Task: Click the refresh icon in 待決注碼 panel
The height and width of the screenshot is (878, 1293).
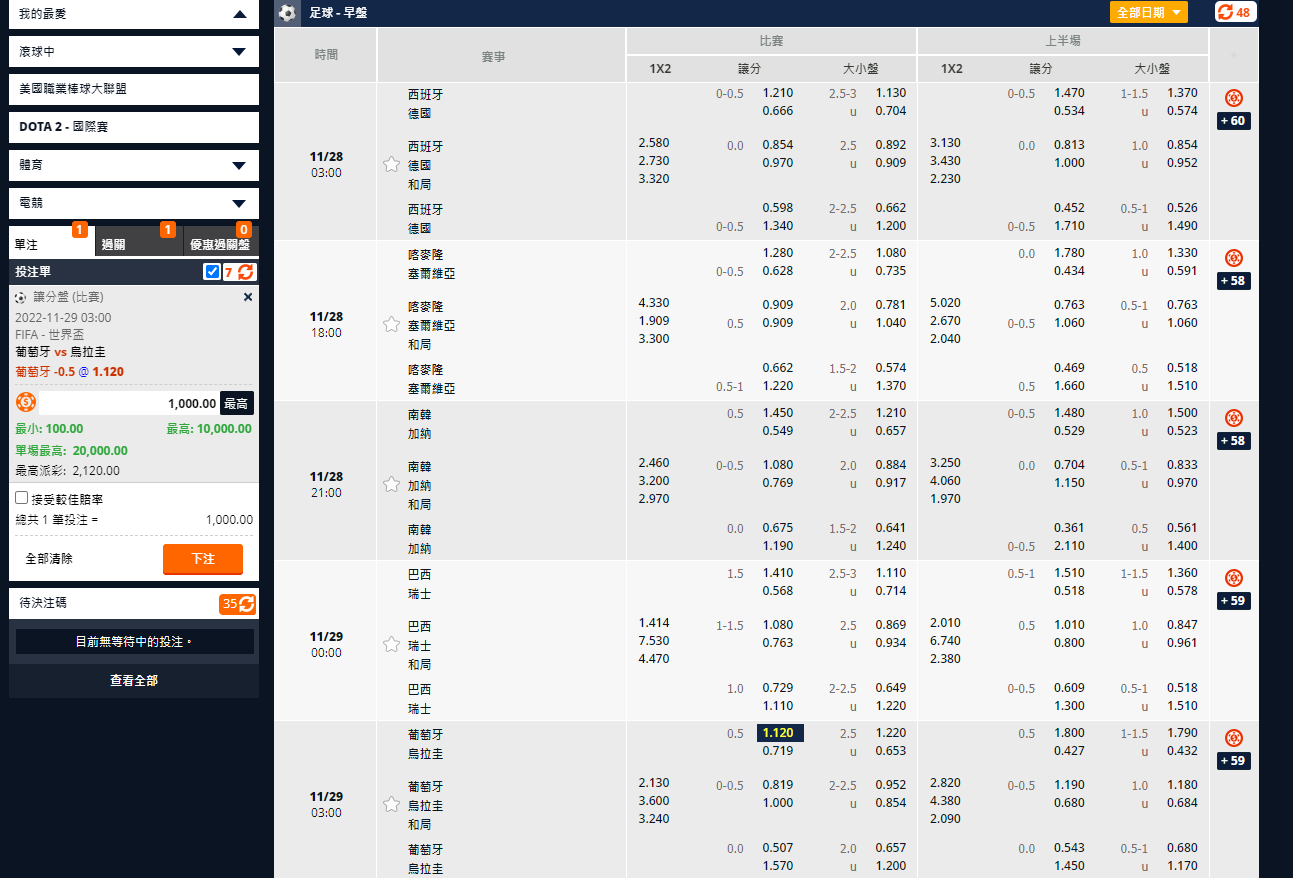Action: point(246,604)
